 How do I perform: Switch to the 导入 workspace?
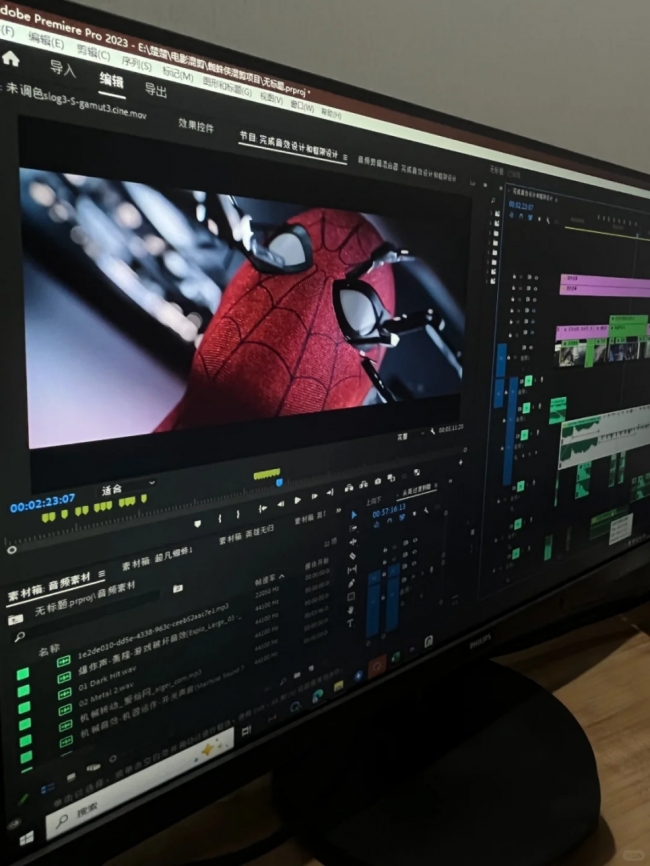(63, 69)
